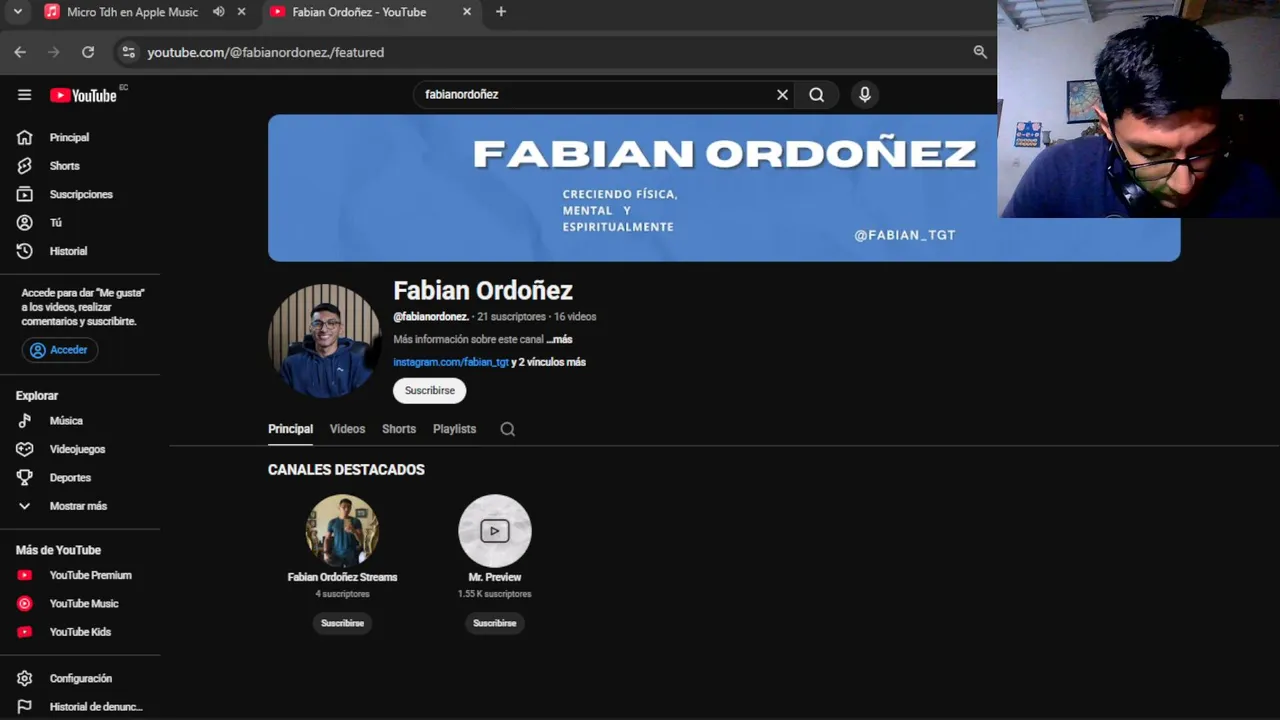Select the Fabian Ordoñez YouTube tab
The image size is (1280, 720).
pyautogui.click(x=360, y=12)
